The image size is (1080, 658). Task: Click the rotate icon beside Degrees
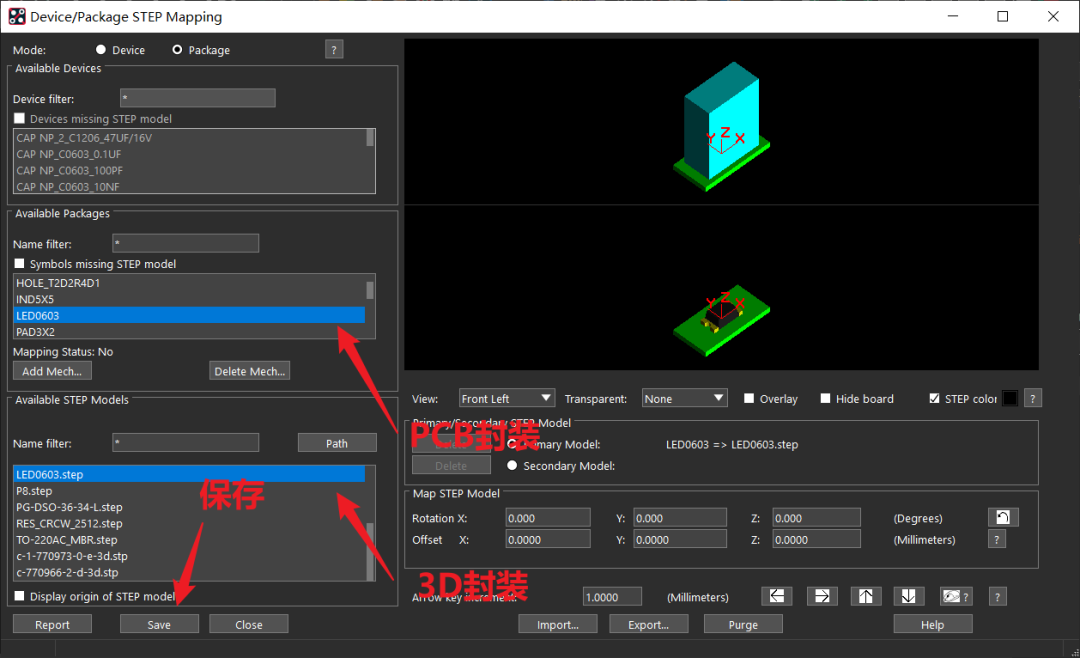pos(1003,518)
